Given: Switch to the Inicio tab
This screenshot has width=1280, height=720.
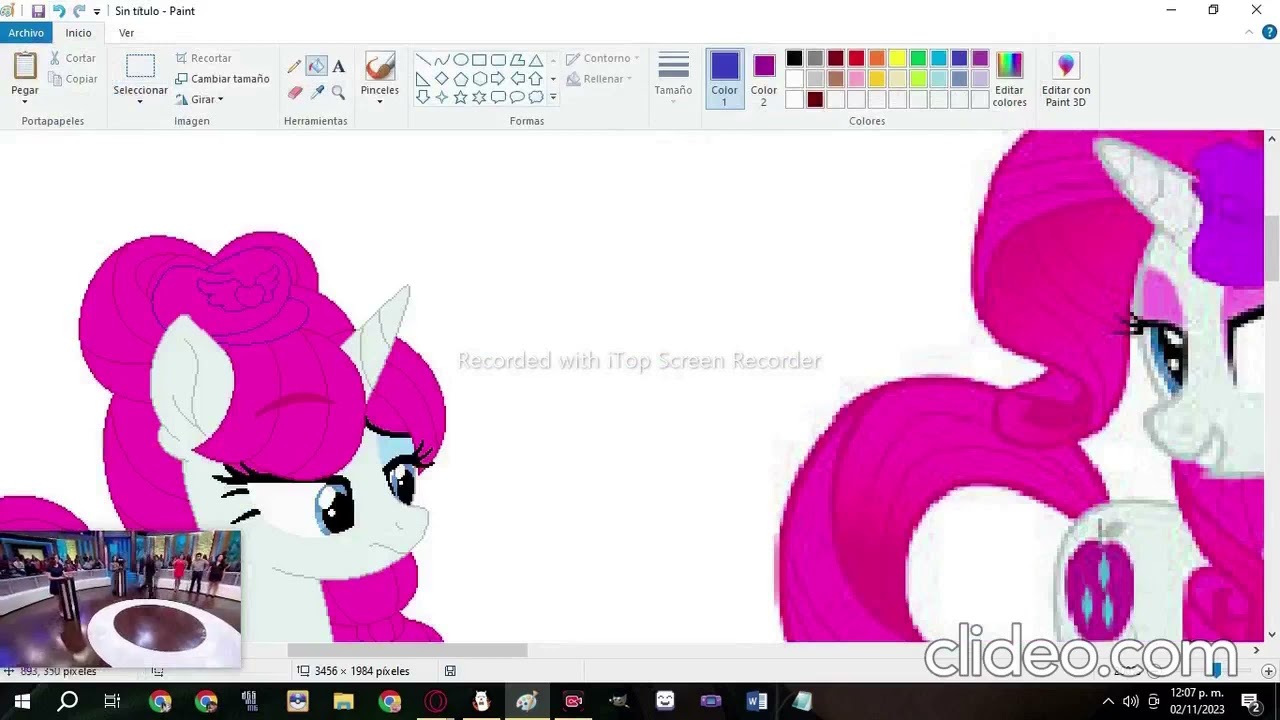Looking at the screenshot, I should click(x=78, y=33).
